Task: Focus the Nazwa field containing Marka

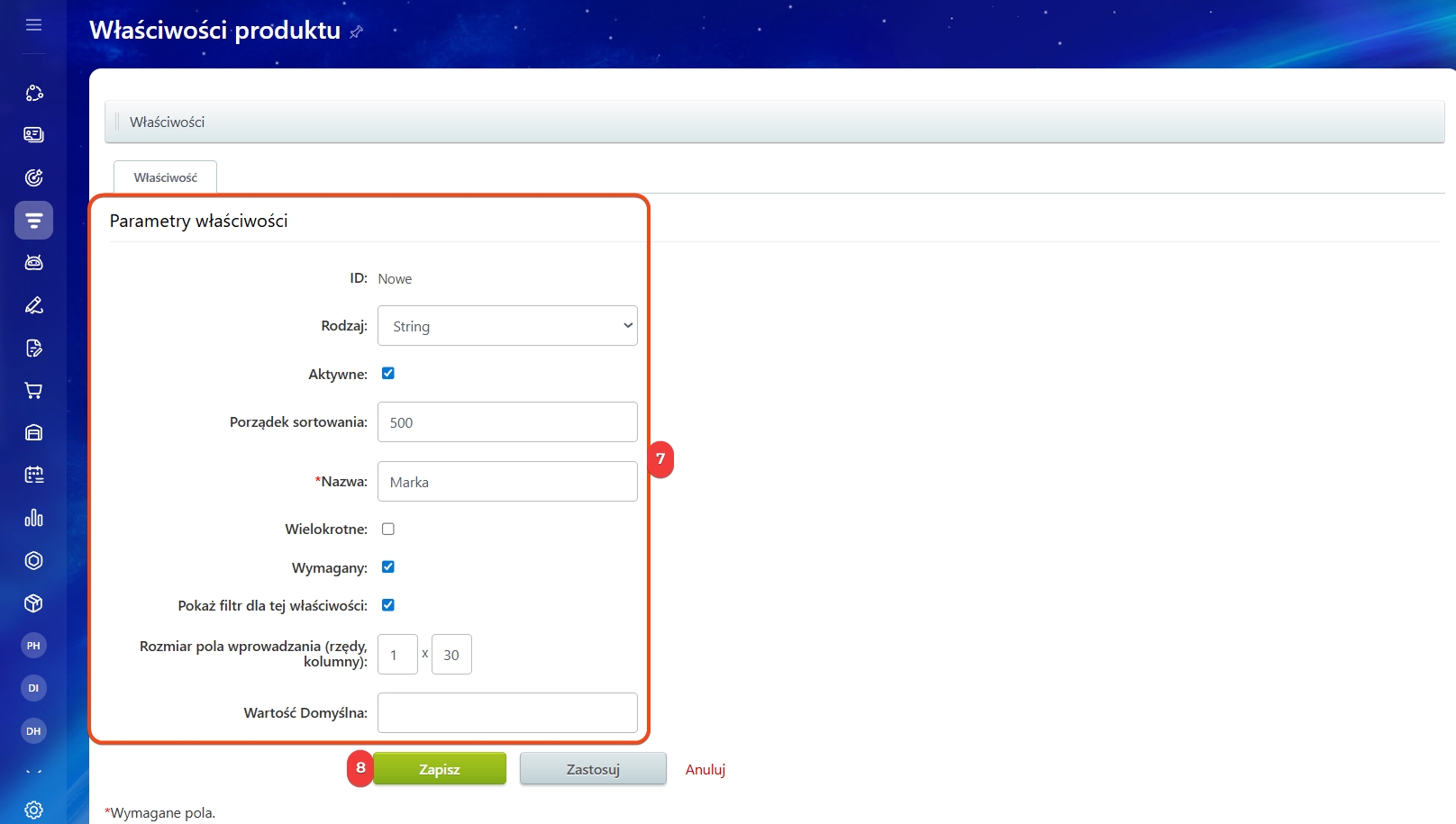Action: [507, 482]
